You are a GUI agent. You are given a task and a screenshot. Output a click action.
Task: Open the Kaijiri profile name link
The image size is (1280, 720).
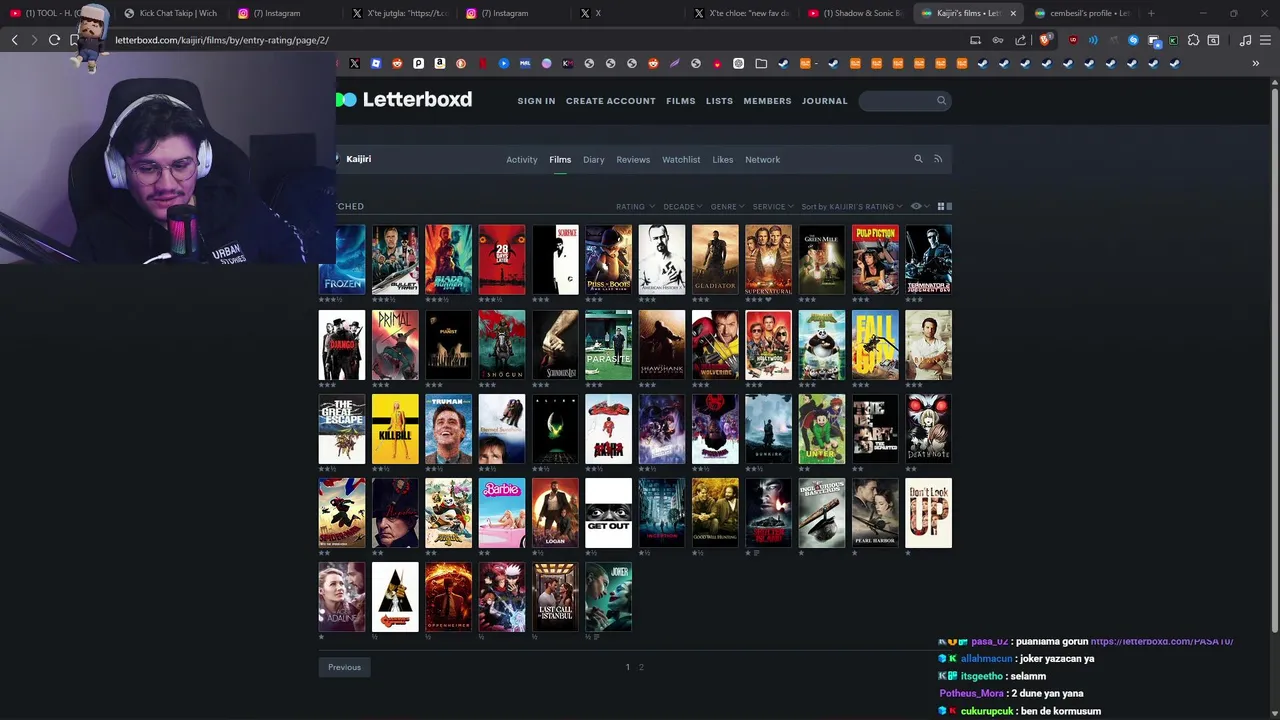[359, 159]
